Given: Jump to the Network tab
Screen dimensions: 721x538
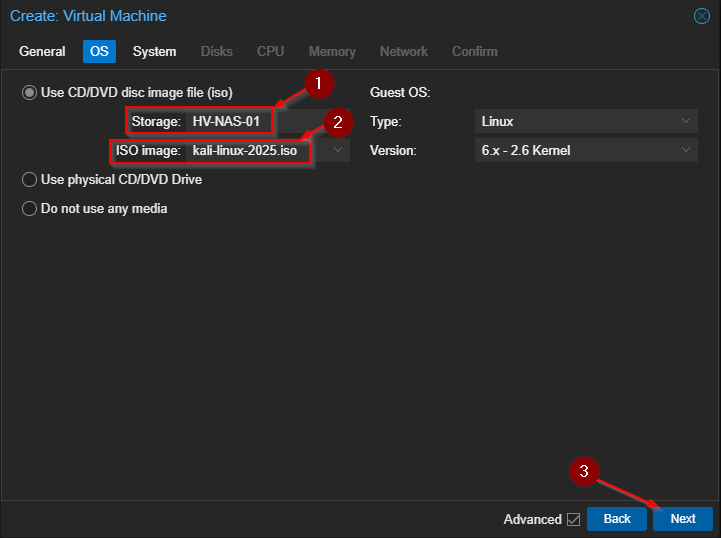Looking at the screenshot, I should 403,51.
